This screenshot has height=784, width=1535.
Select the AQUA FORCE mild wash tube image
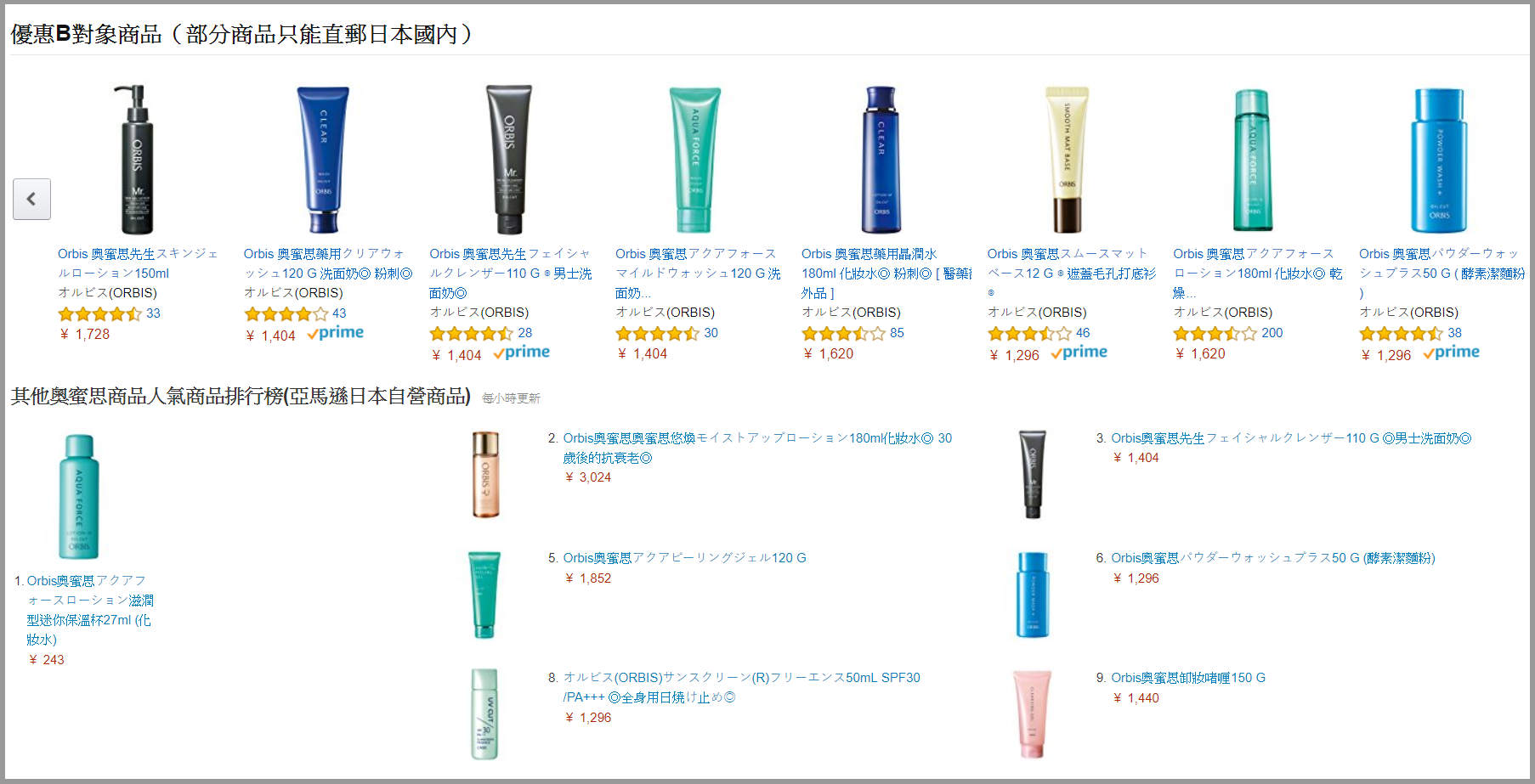click(x=694, y=159)
